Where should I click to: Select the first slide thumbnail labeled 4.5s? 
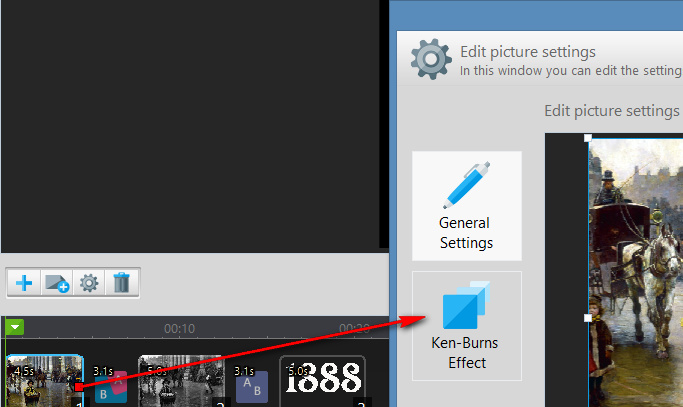click(x=44, y=381)
